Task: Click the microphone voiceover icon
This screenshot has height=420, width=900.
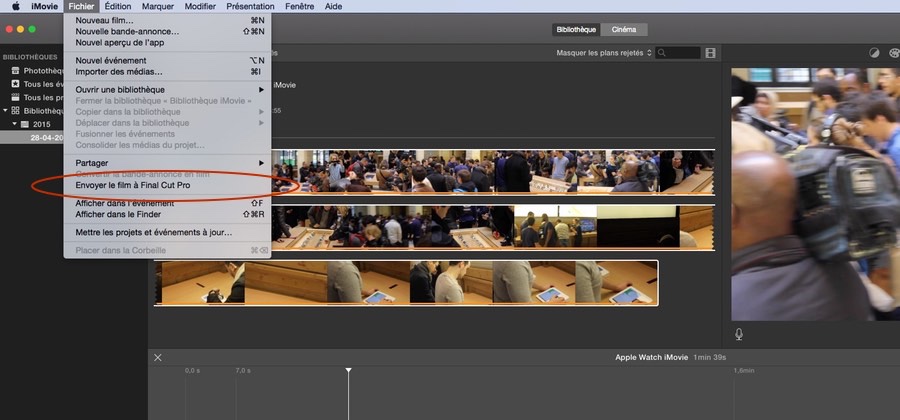Action: pos(739,334)
